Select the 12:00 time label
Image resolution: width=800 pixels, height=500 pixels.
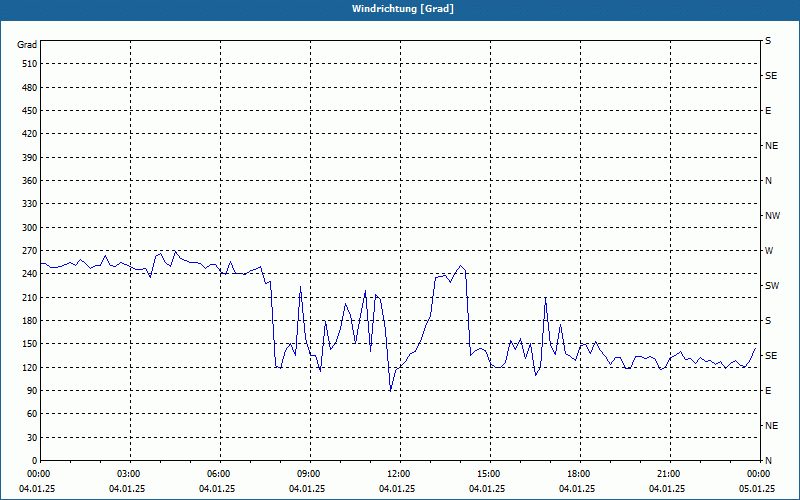[x=397, y=474]
